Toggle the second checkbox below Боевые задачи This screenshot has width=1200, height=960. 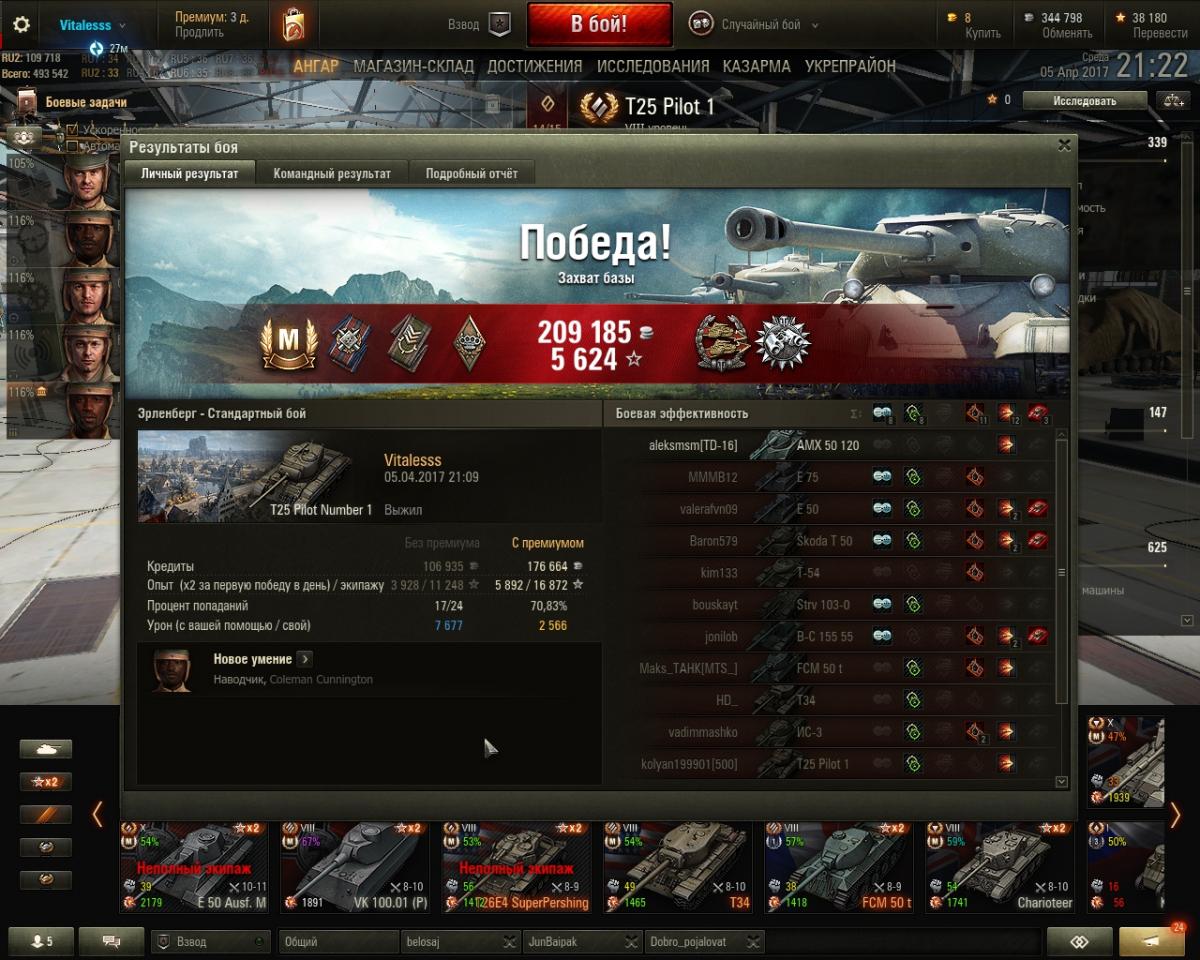tap(72, 146)
